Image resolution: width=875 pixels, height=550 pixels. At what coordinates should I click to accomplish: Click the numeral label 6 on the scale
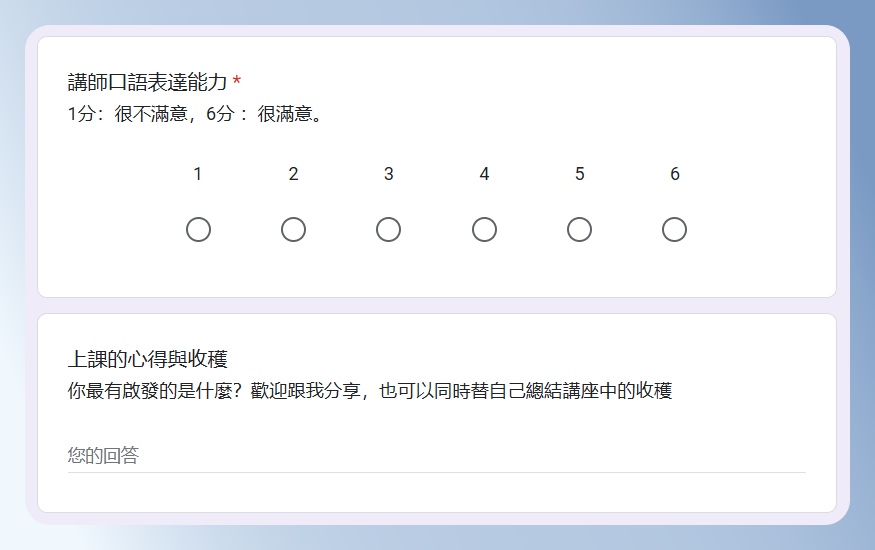pyautogui.click(x=675, y=174)
